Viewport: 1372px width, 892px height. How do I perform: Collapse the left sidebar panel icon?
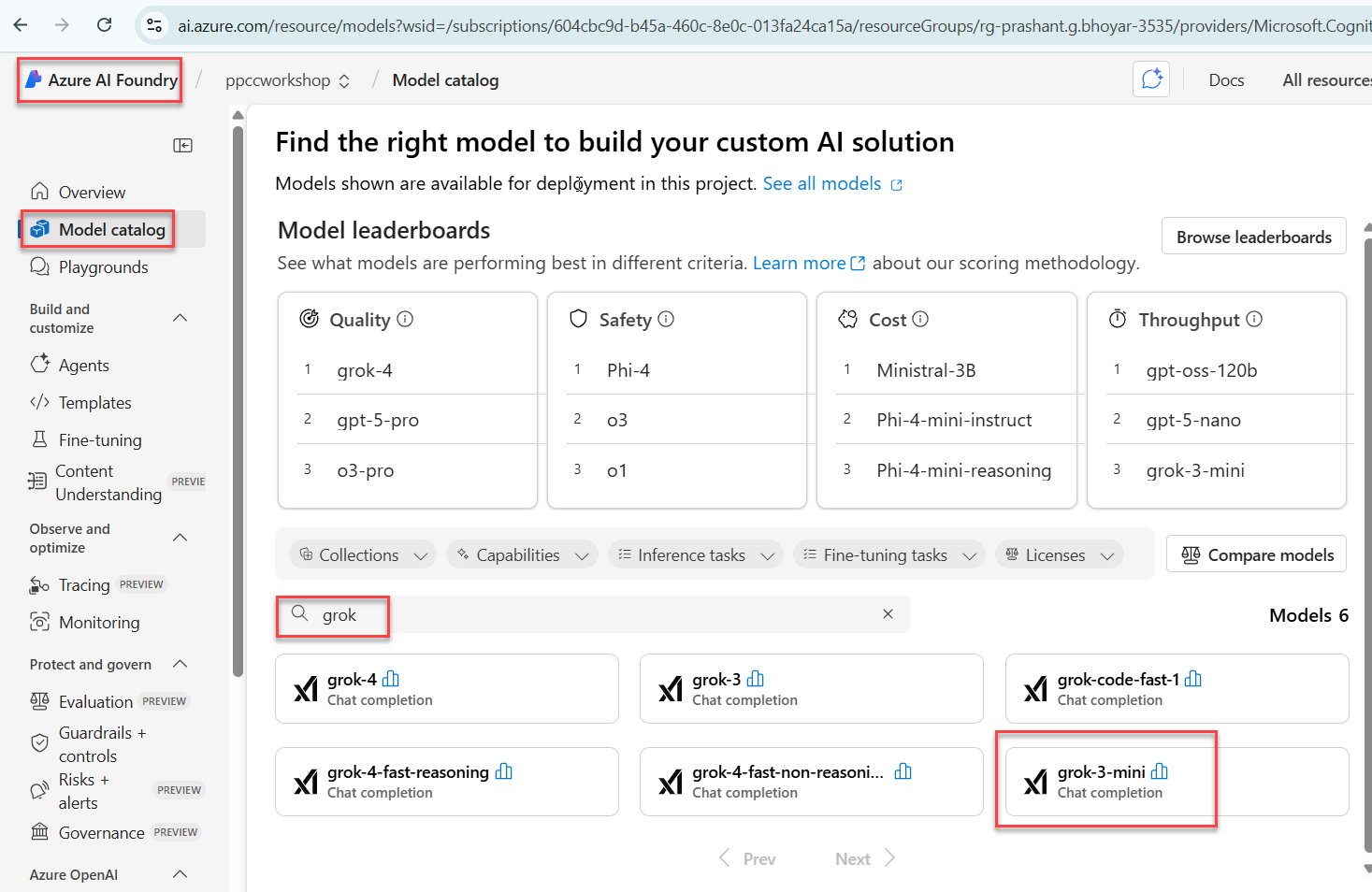[183, 145]
